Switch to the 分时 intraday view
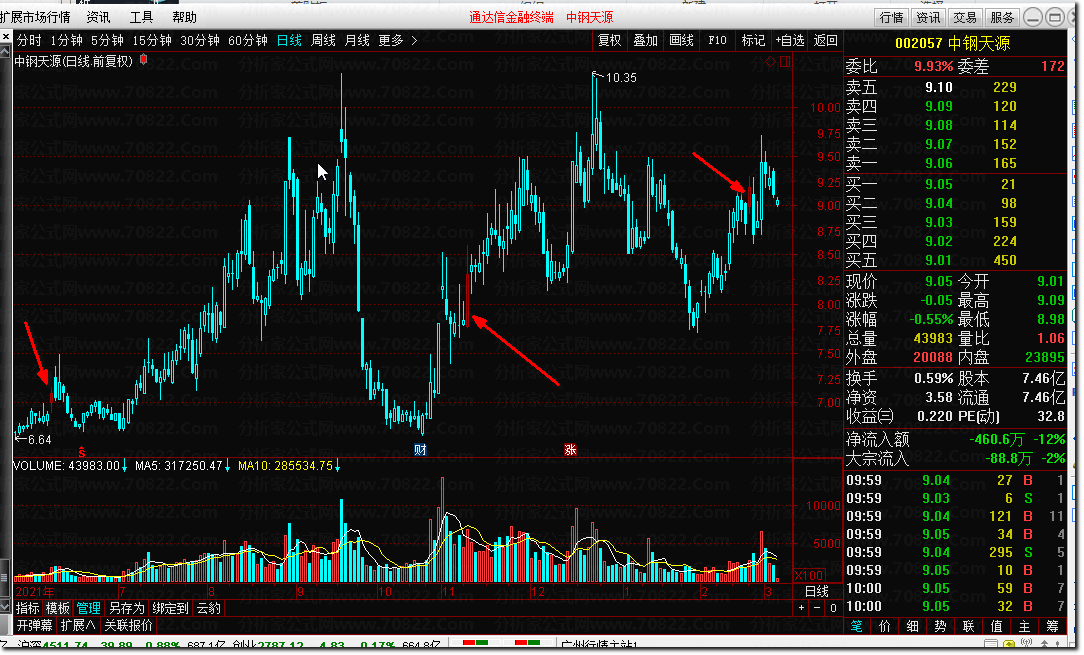 pos(29,40)
